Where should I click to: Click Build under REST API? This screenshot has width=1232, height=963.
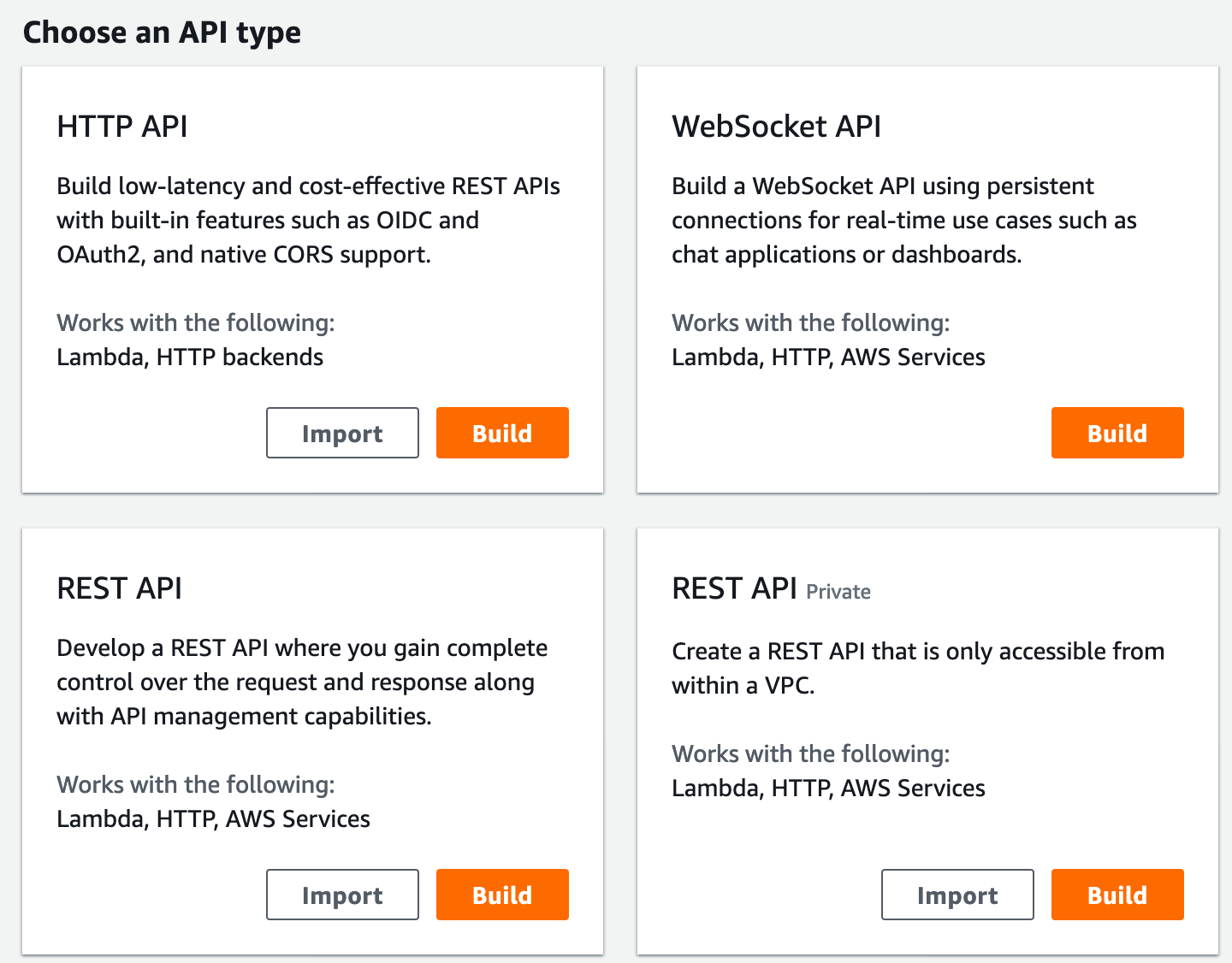[502, 895]
